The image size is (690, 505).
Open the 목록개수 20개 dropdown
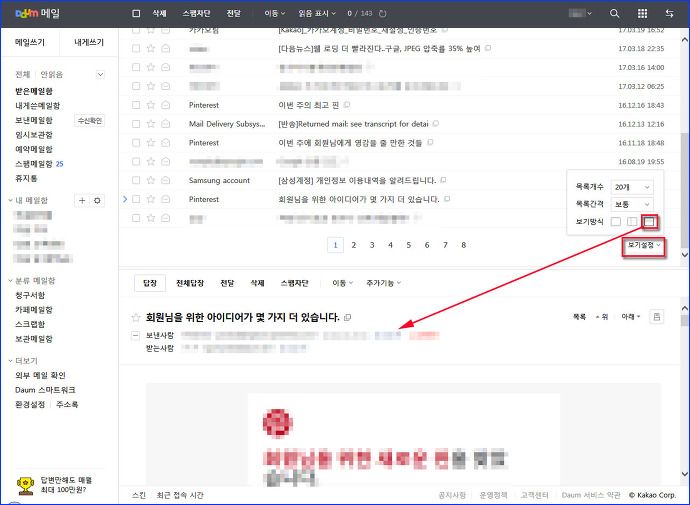click(x=631, y=187)
